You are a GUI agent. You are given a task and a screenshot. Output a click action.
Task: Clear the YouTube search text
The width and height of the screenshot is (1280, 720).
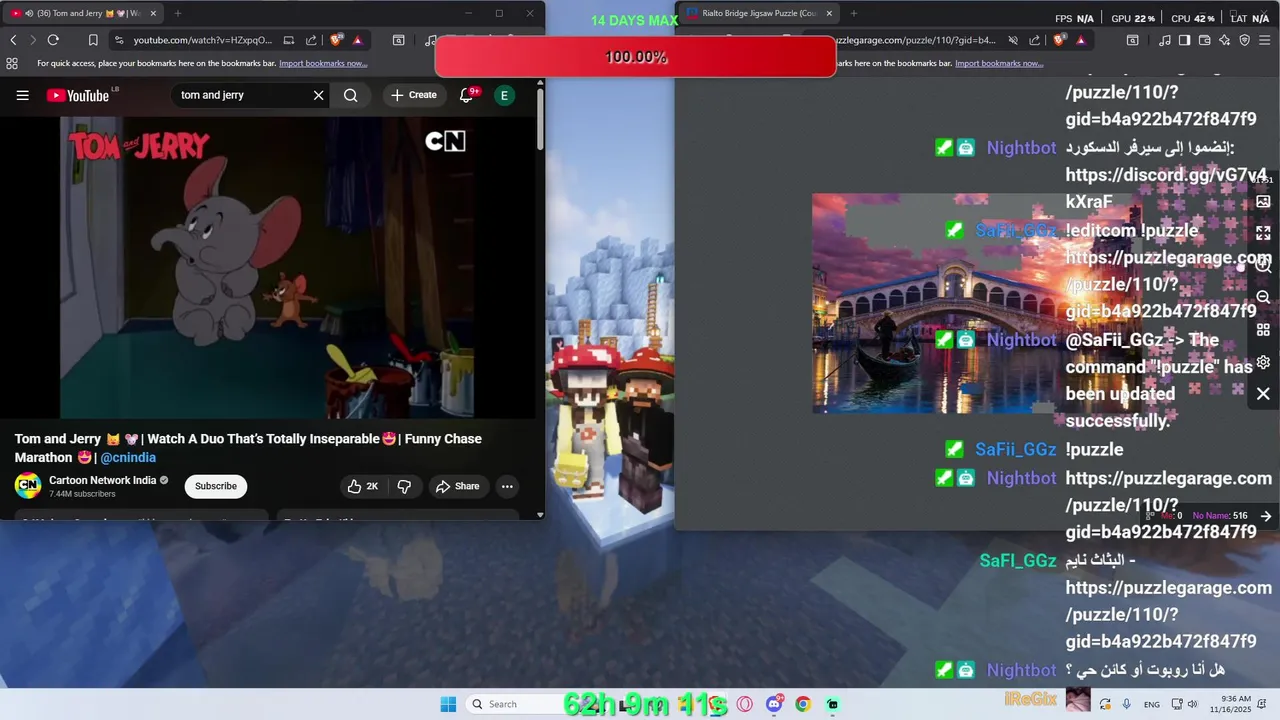(x=318, y=95)
